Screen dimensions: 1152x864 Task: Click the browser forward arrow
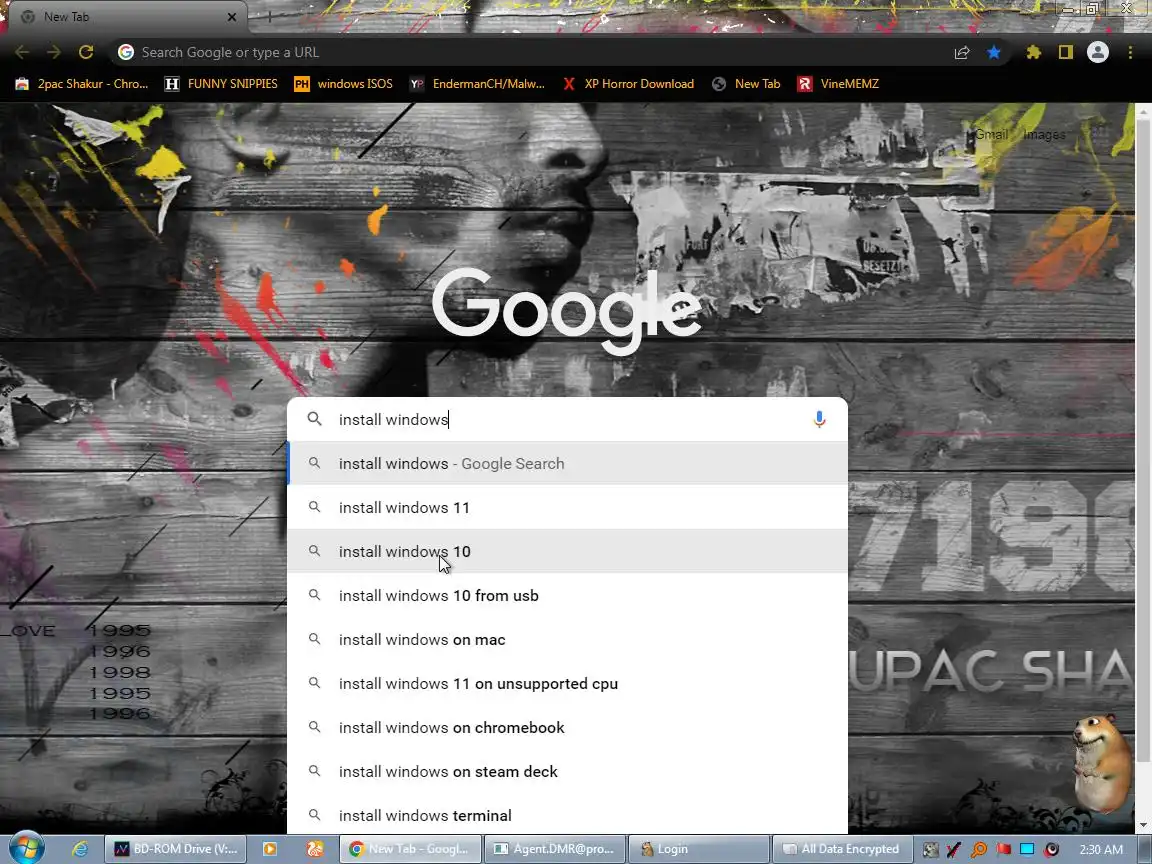(x=54, y=52)
